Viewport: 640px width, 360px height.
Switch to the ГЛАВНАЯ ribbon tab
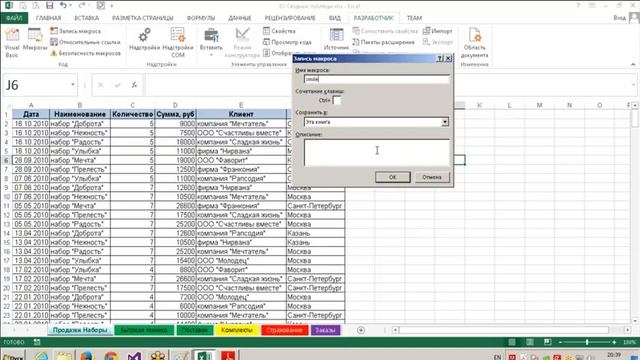pos(48,18)
